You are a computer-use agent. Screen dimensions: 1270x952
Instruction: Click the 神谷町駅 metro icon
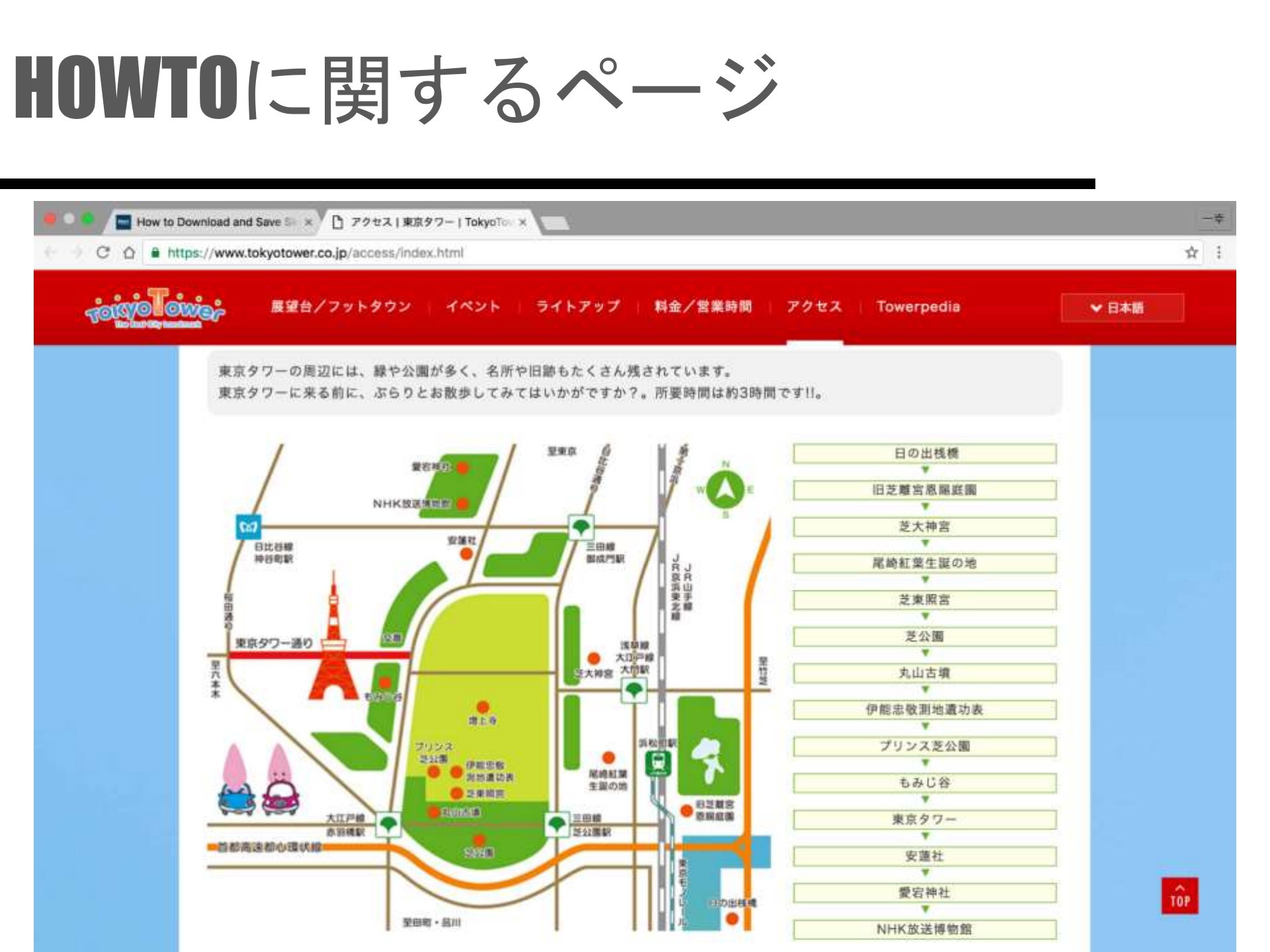(247, 528)
